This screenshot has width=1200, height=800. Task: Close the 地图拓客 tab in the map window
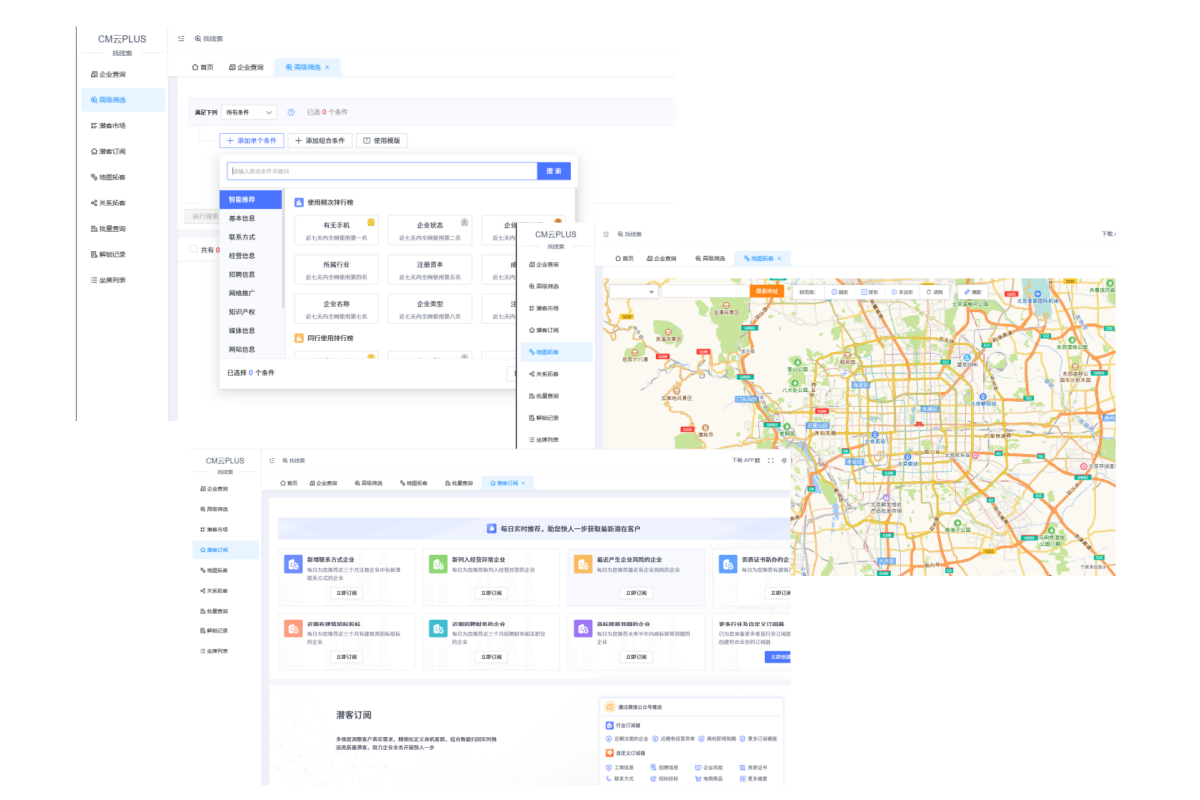pos(779,258)
